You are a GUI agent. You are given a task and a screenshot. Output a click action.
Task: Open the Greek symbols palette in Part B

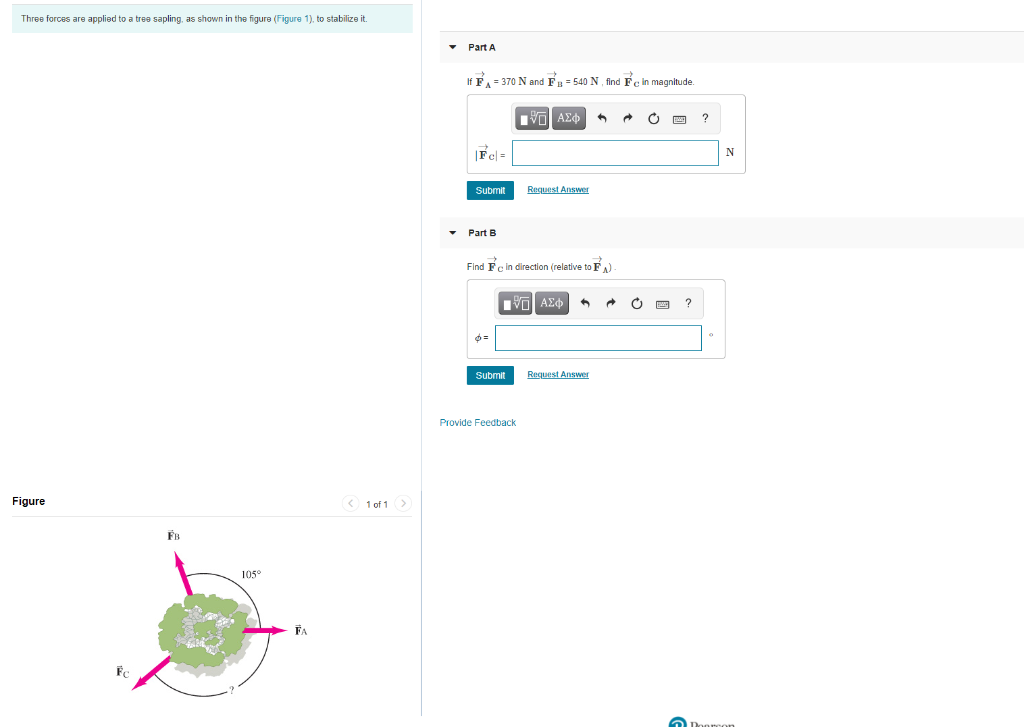point(551,303)
